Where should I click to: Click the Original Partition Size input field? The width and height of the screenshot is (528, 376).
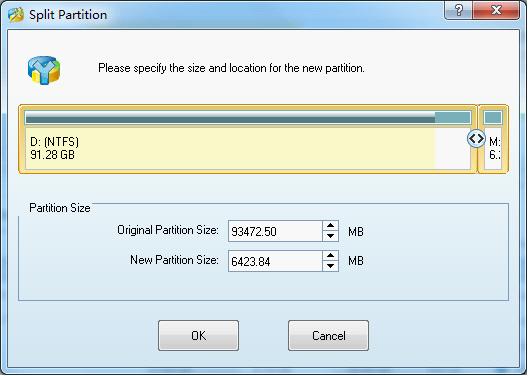tap(275, 231)
